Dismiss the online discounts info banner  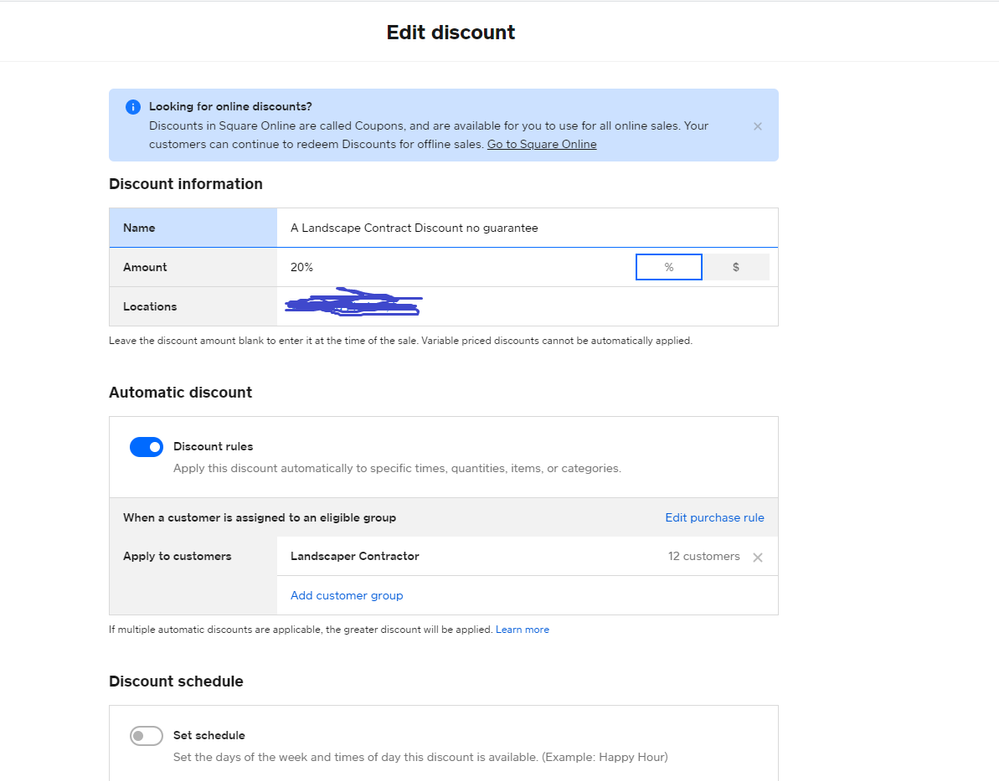(757, 126)
